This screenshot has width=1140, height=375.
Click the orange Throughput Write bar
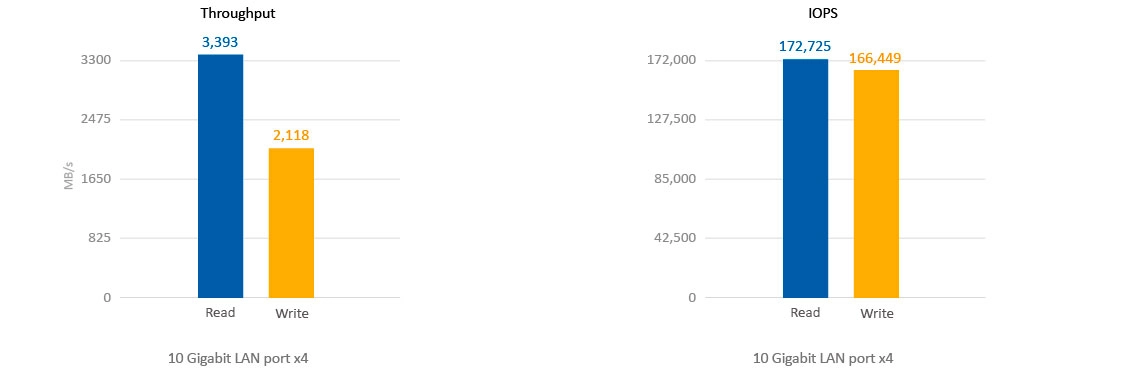[x=292, y=222]
